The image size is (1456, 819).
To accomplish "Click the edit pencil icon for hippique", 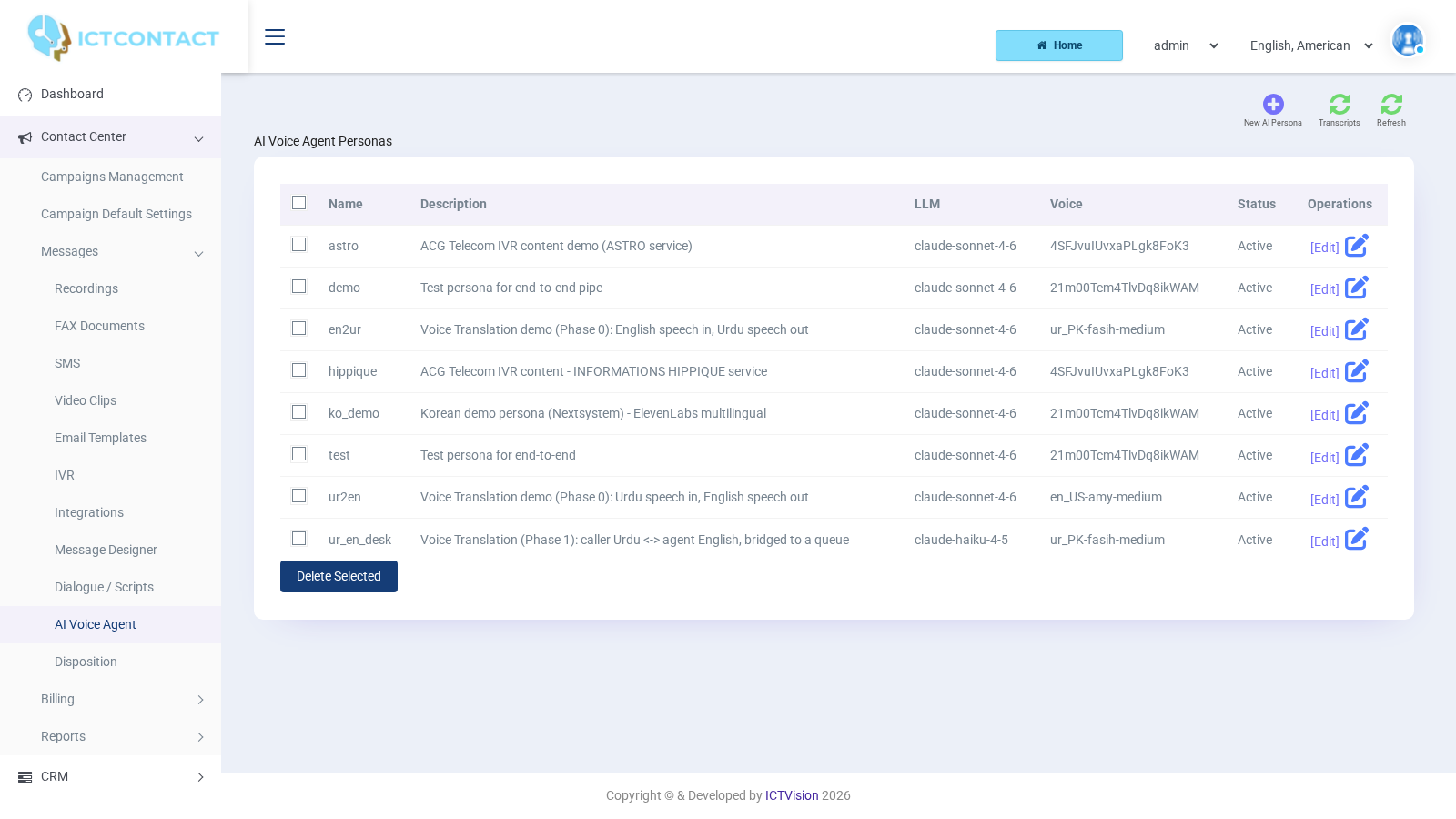I will [1357, 371].
